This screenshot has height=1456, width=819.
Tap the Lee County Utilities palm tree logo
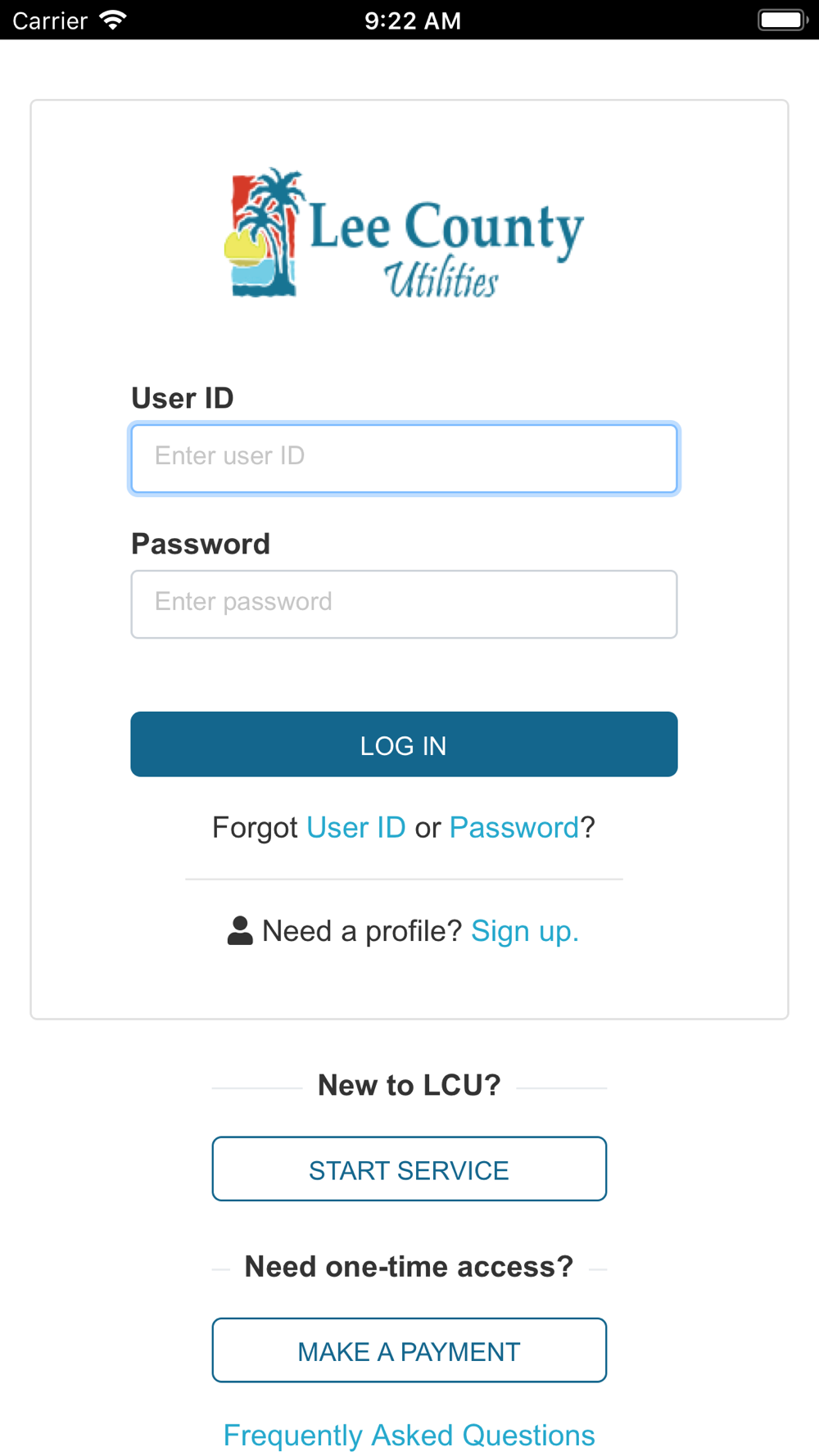pyautogui.click(x=262, y=233)
